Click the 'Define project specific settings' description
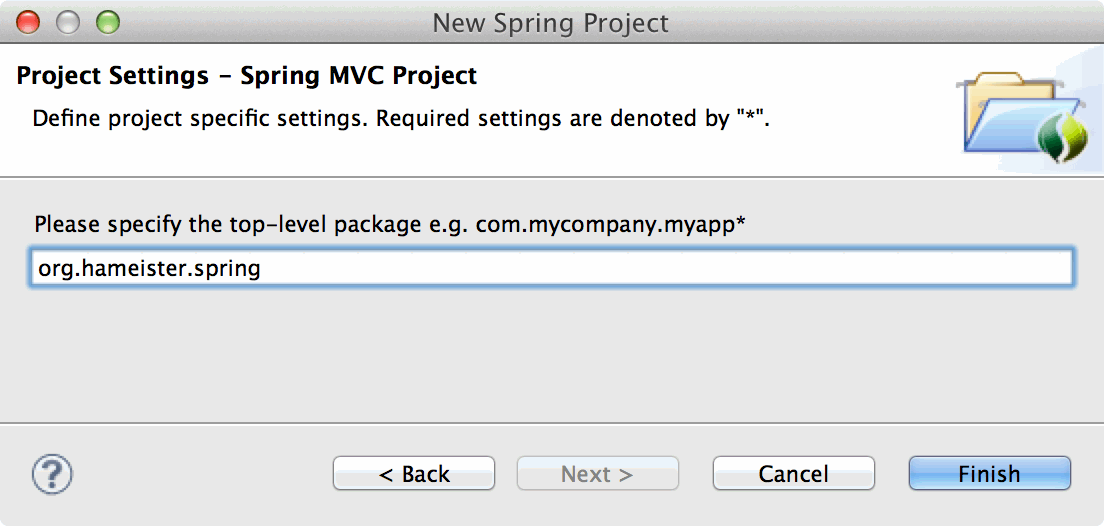The width and height of the screenshot is (1104, 526). 401,118
